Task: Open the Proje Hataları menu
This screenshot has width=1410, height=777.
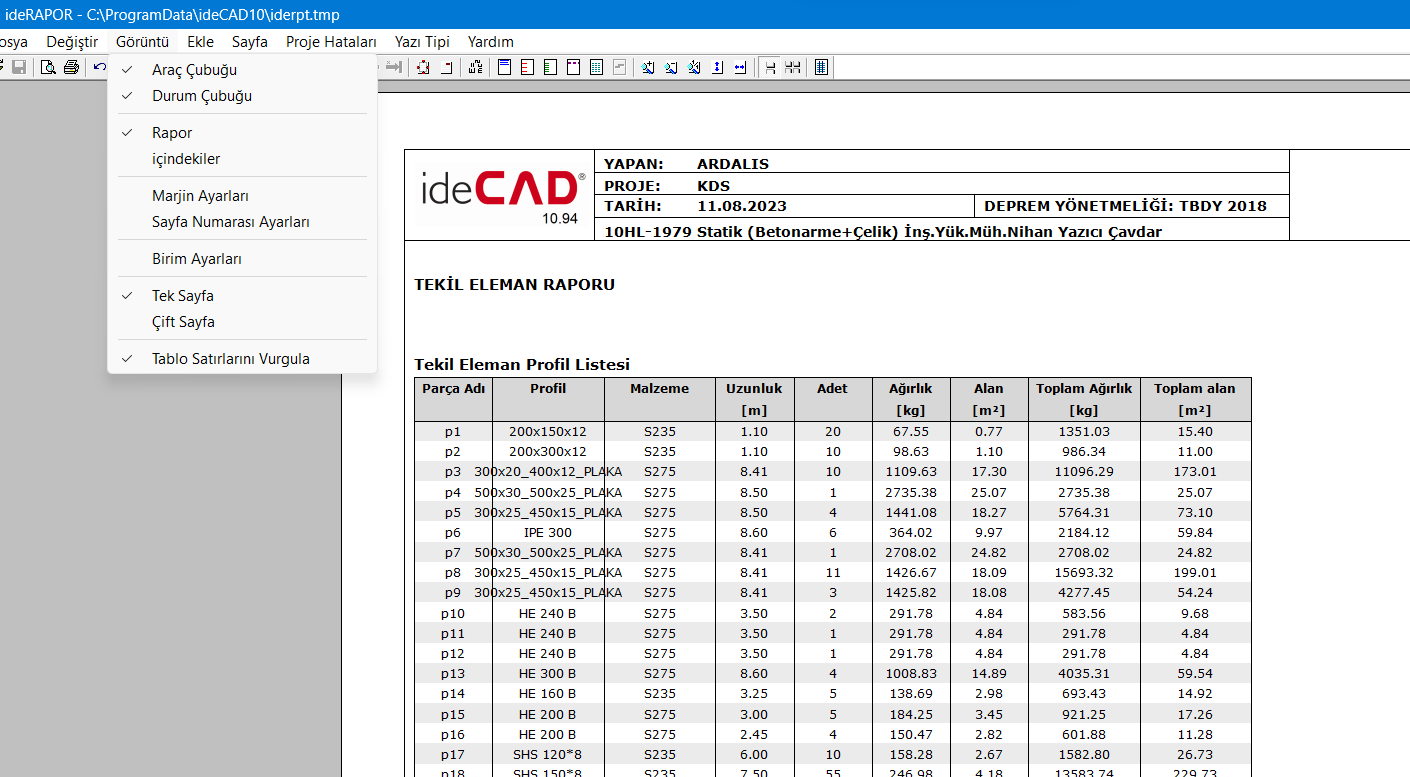Action: [x=331, y=42]
